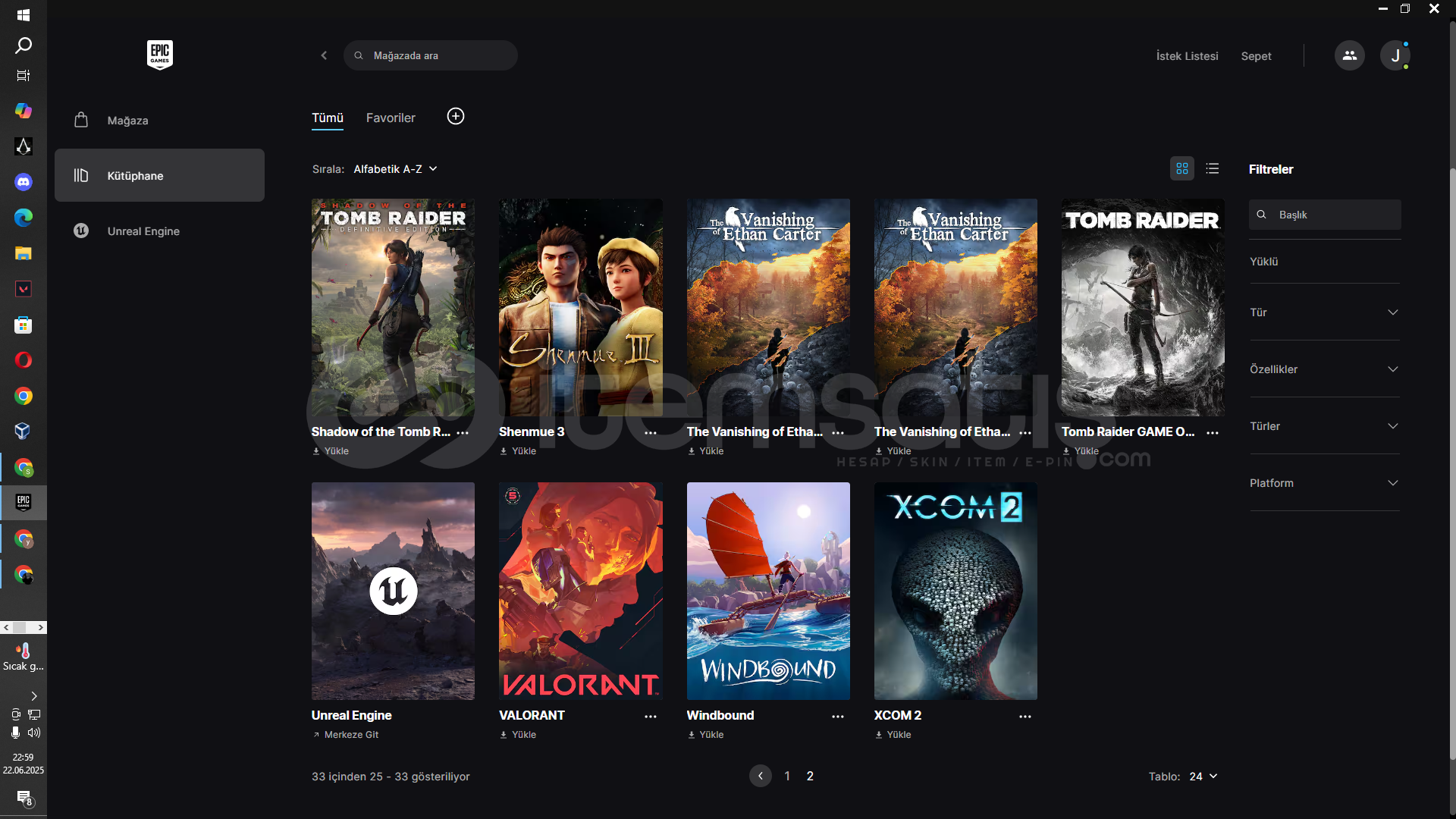Screen dimensions: 1456x819
Task: Open Windbound game cover
Action: point(768,591)
